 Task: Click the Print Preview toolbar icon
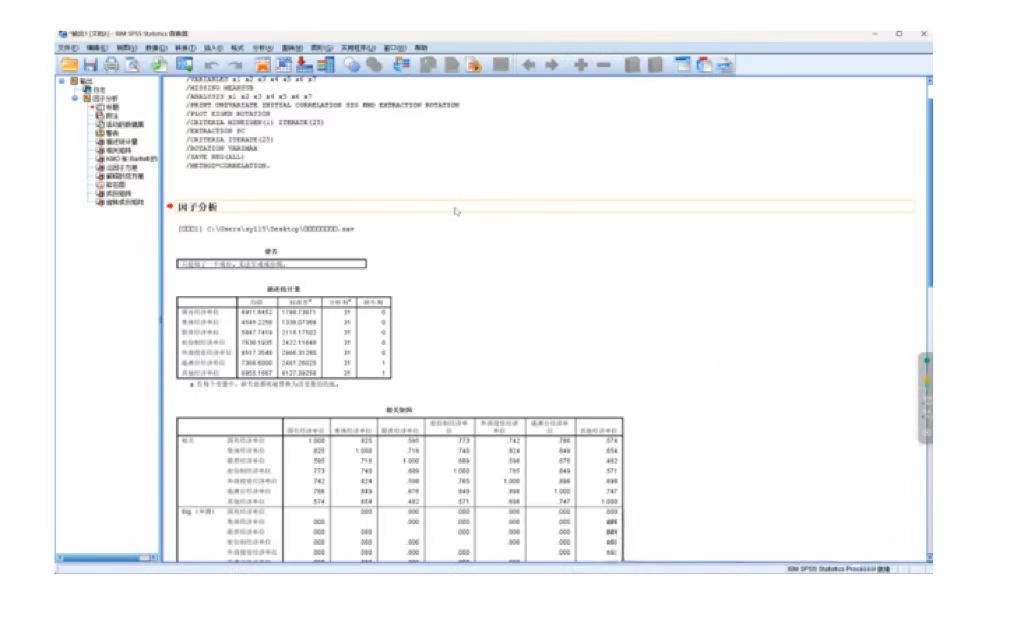pos(132,65)
